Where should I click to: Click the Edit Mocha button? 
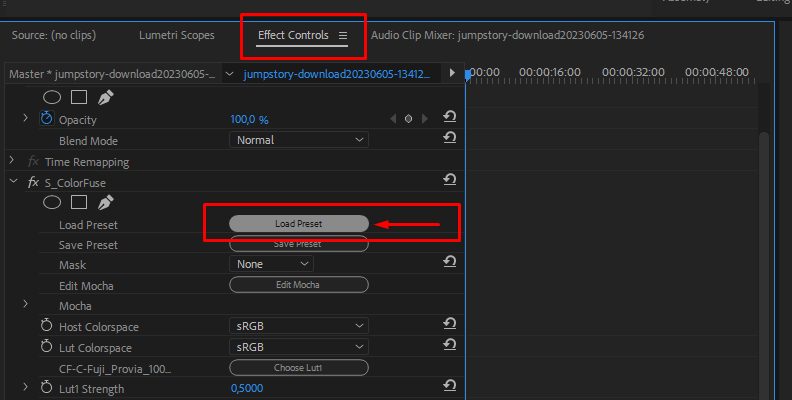pyautogui.click(x=299, y=285)
